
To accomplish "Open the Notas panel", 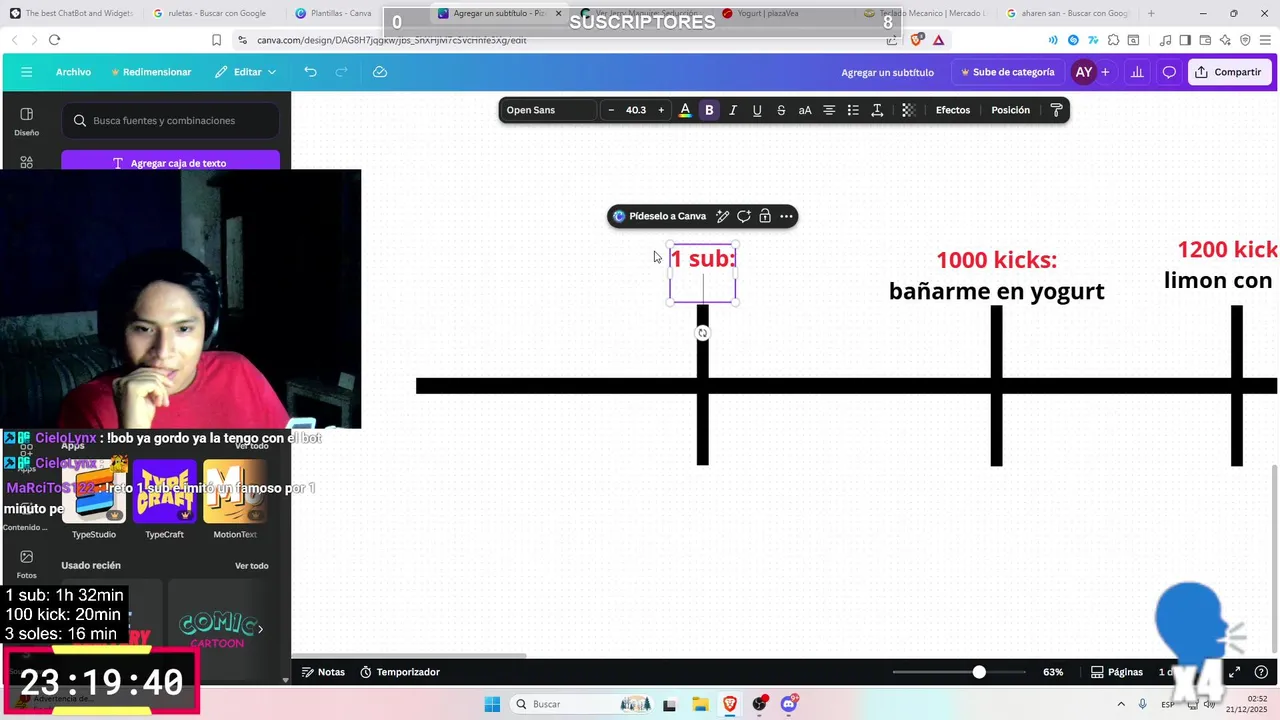I will click(x=323, y=672).
